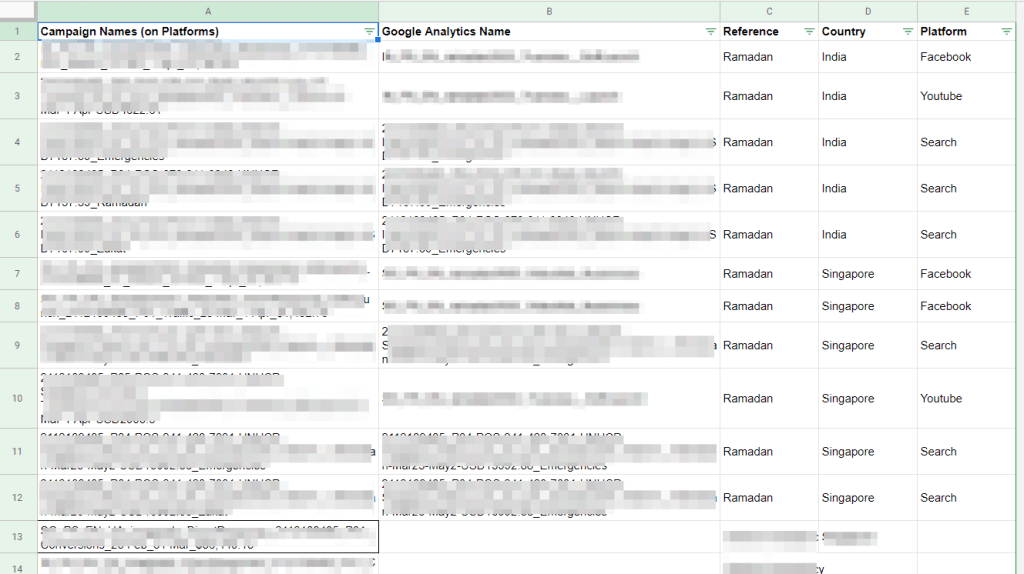Viewport: 1024px width, 574px height.
Task: Open the Campaign Names column filter icon
Action: click(x=369, y=32)
